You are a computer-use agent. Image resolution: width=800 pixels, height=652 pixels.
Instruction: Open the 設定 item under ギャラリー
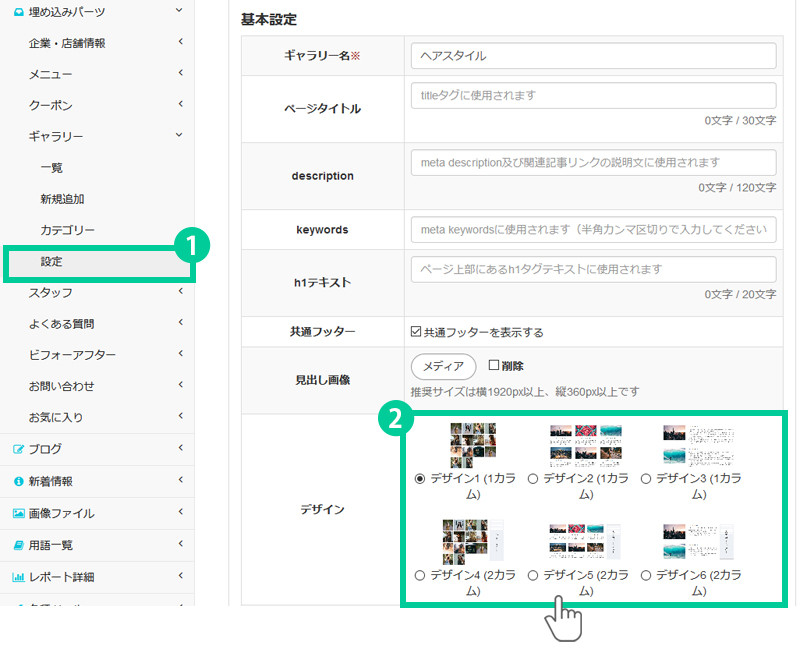click(x=52, y=262)
